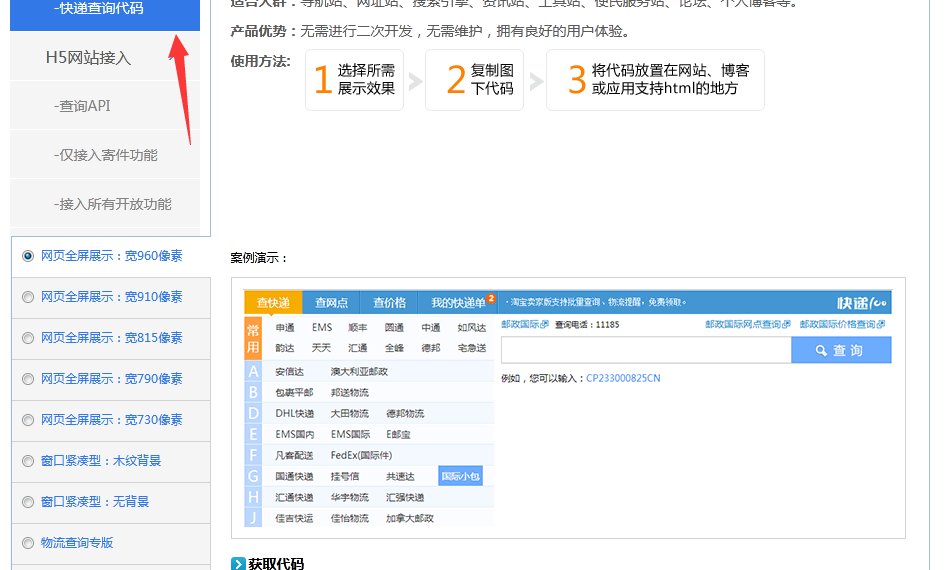The width and height of the screenshot is (948, 570).
Task: Click the 快递100 logo in demo header
Action: 862,303
